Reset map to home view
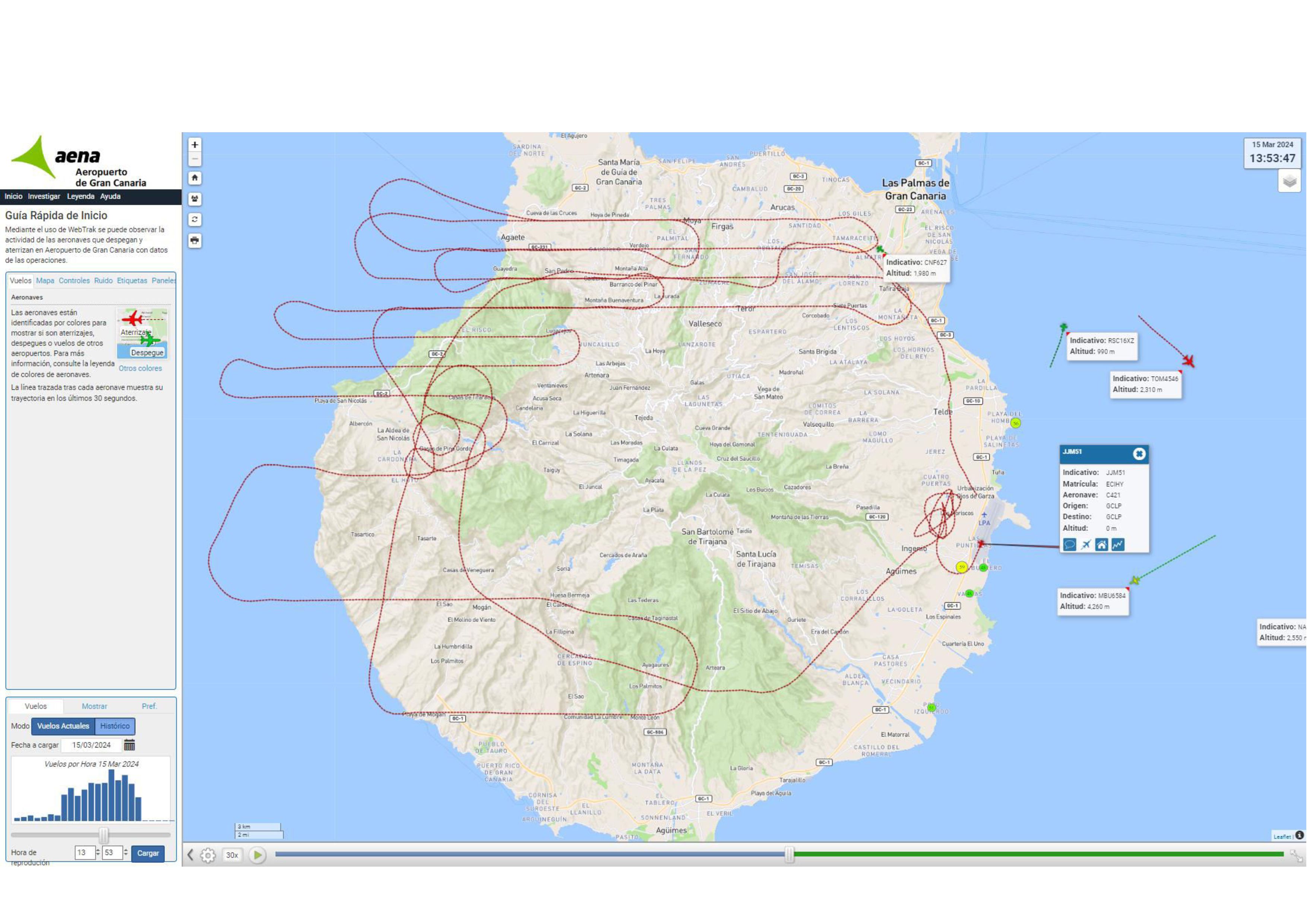The image size is (1307, 924). coord(195,178)
